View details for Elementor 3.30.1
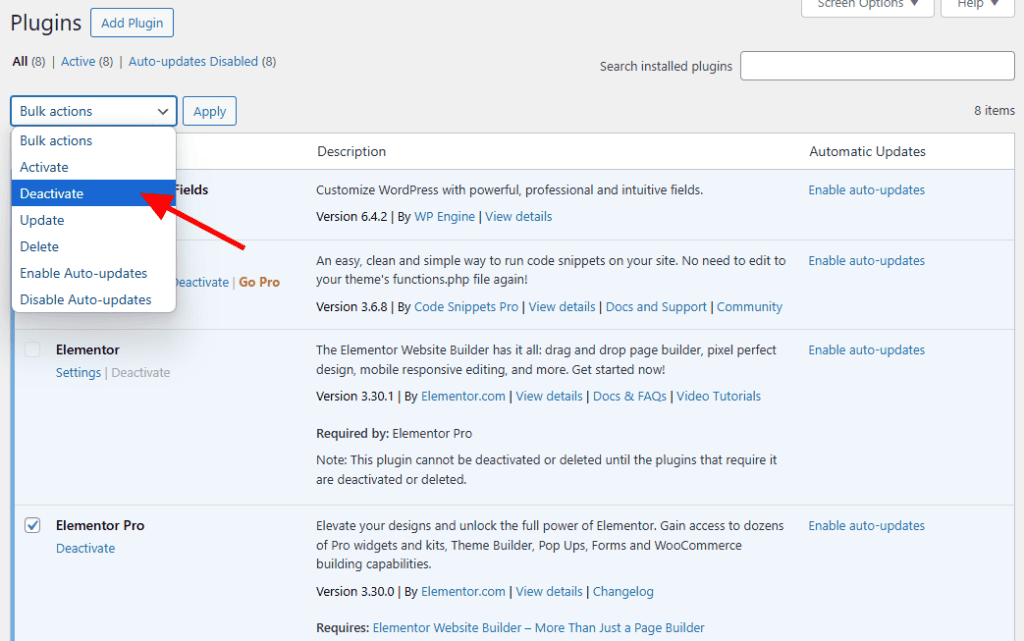 (x=549, y=396)
